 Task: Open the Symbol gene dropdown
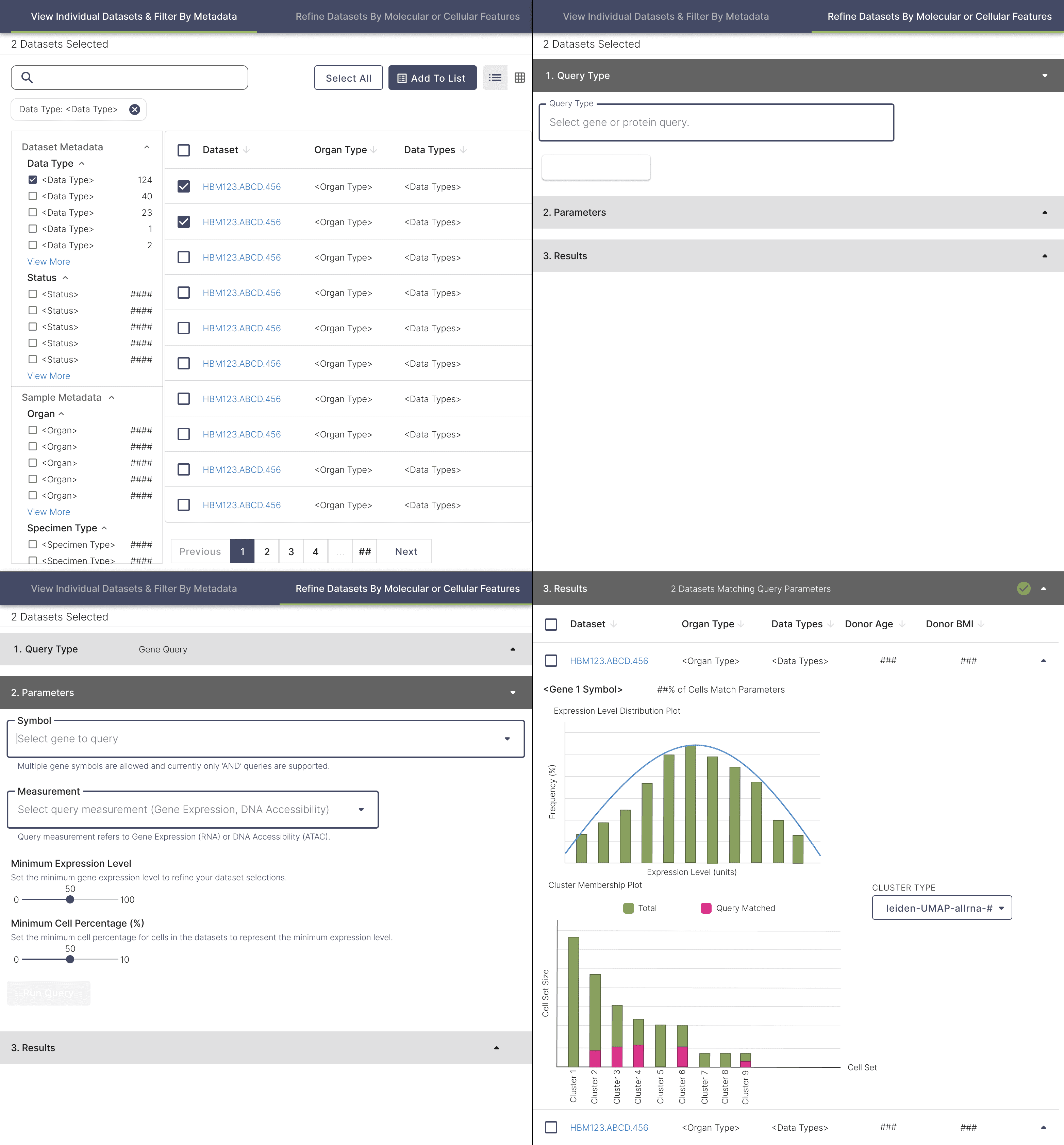coord(507,739)
